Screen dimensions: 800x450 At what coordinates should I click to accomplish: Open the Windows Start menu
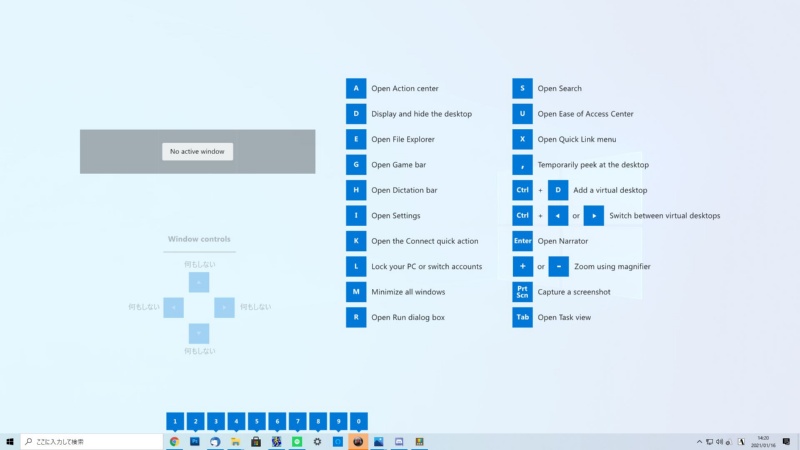point(10,441)
